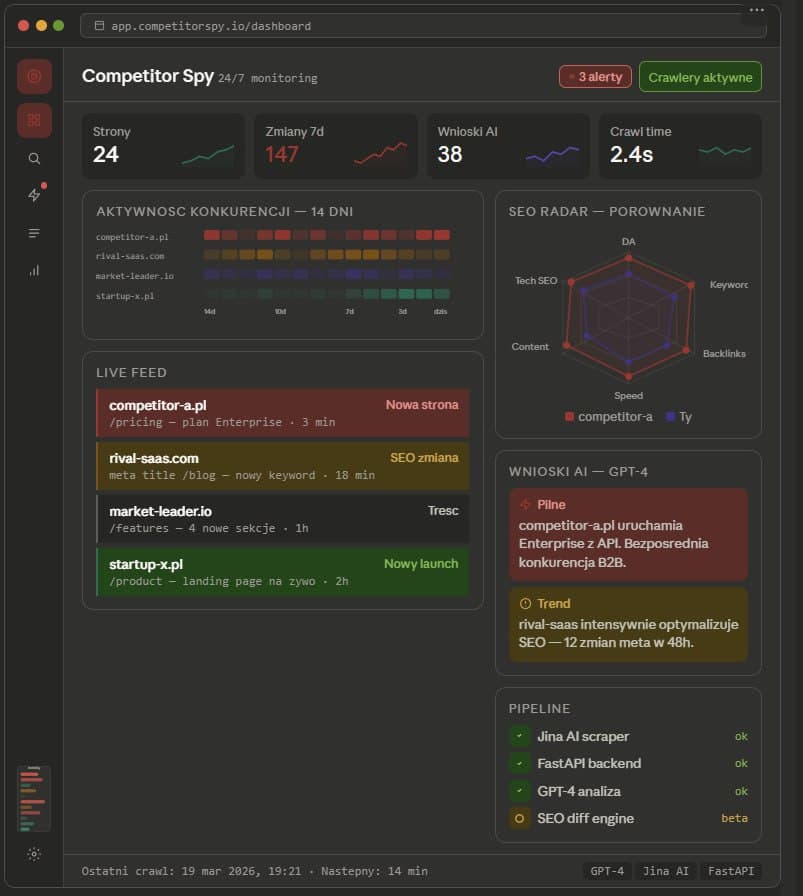803x896 pixels.
Task: Toggle the Jina AI scraper pipeline checkbox
Action: pyautogui.click(x=518, y=736)
